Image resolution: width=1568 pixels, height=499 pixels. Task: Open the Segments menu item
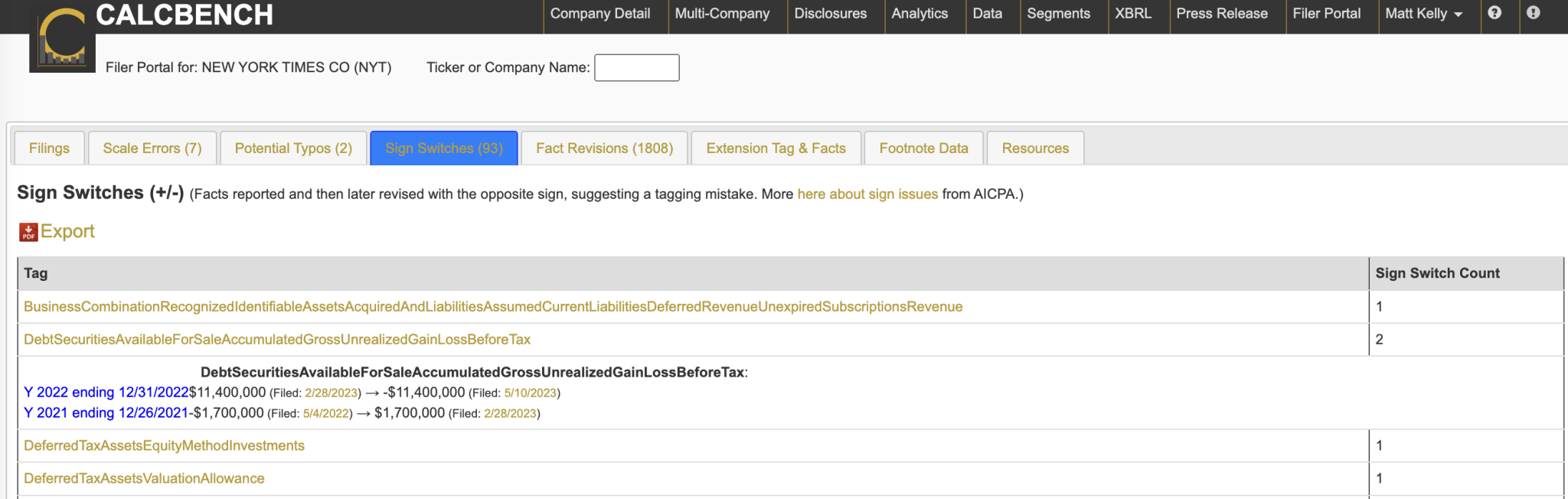pos(1058,14)
